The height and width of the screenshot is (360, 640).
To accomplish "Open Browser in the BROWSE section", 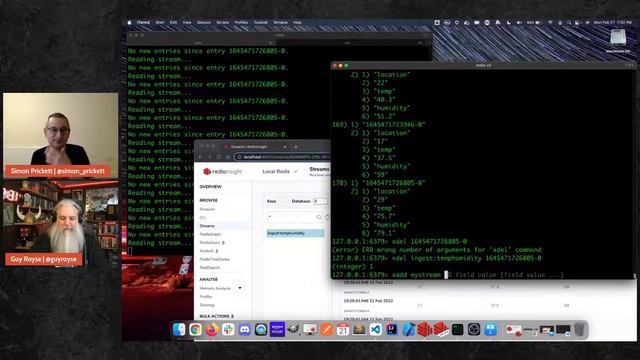I will click(207, 209).
